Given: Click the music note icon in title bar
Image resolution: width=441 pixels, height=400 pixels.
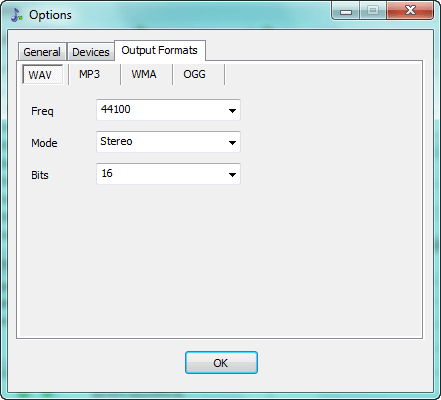Looking at the screenshot, I should [16, 15].
